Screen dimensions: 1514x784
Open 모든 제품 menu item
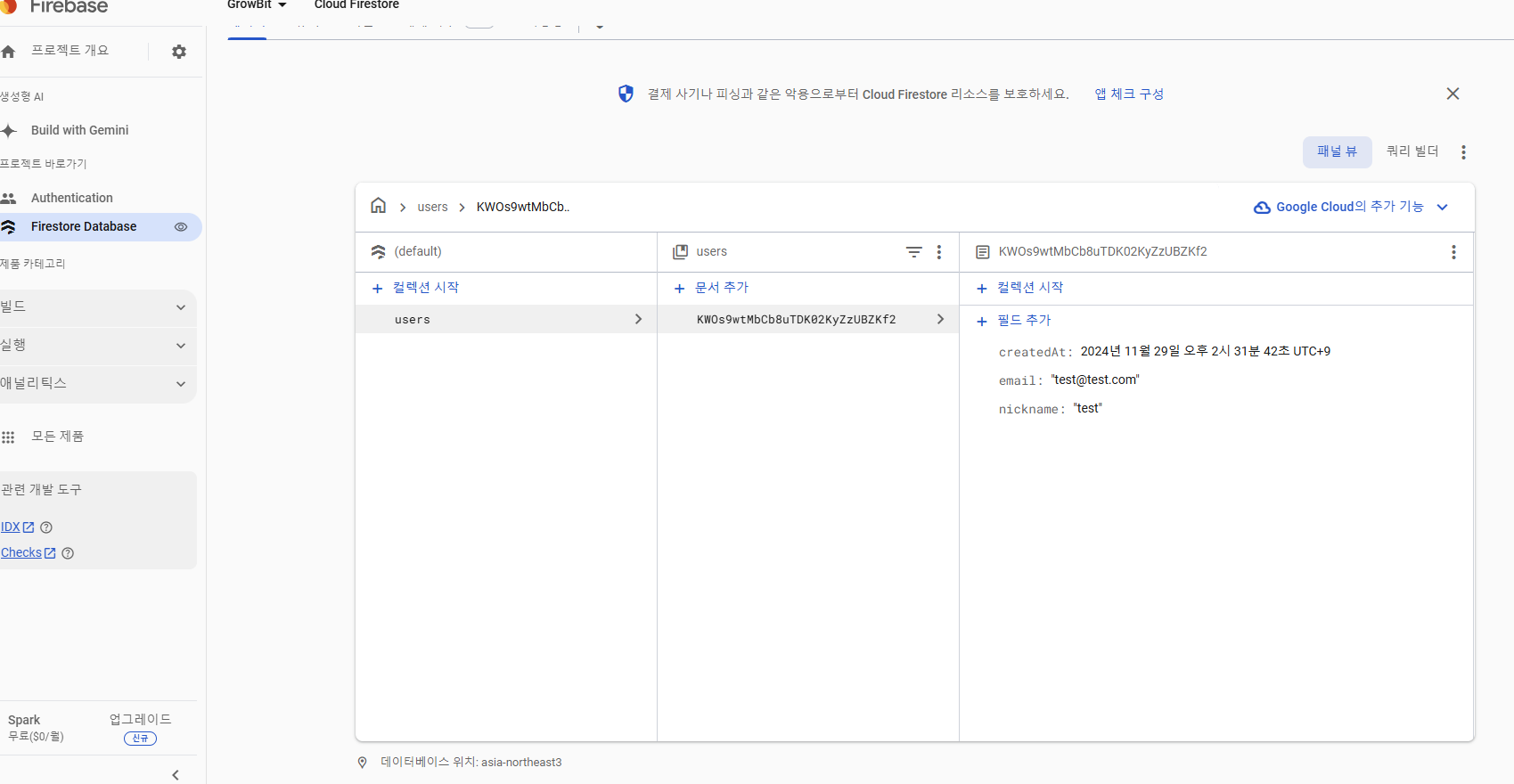pos(58,437)
